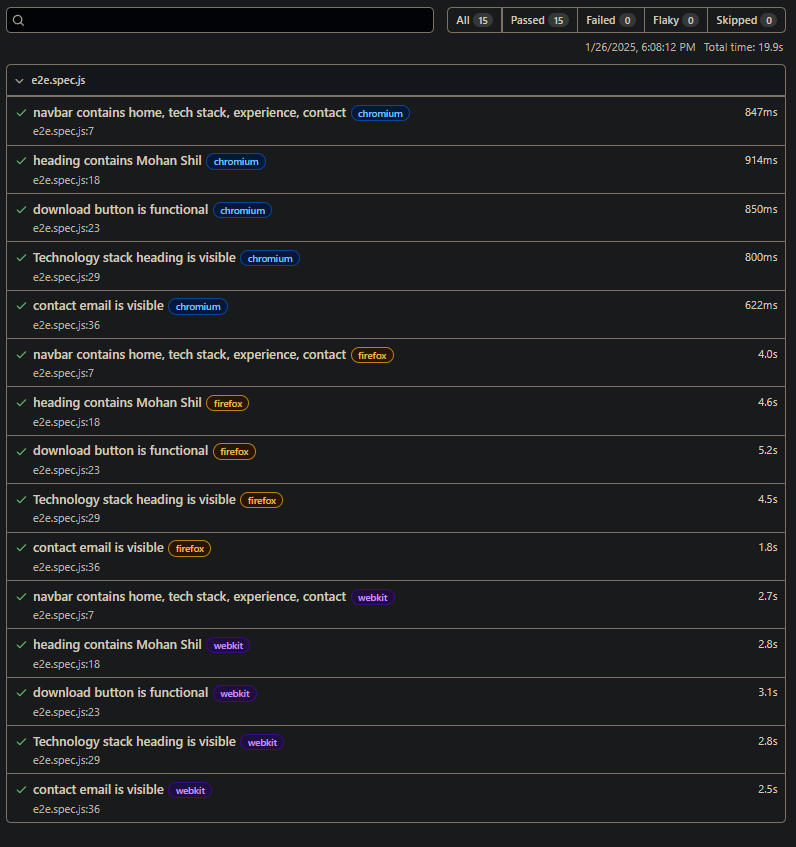Open chromium test Technology stack heading is visible
This screenshot has width=796, height=847.
(x=134, y=258)
